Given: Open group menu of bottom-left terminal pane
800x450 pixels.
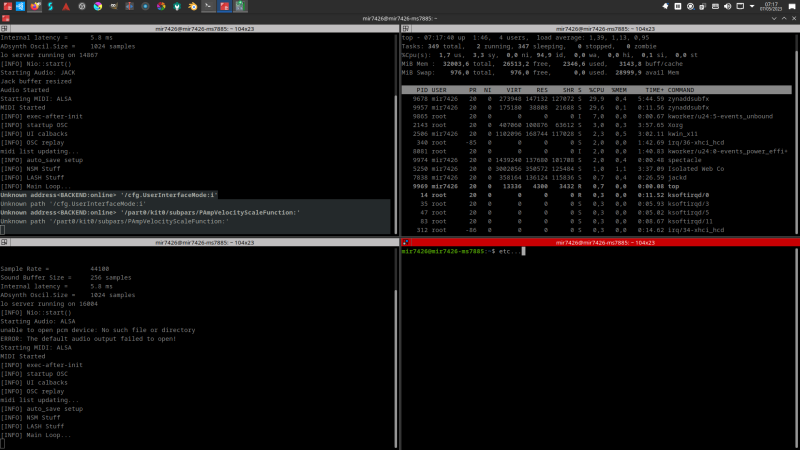Looking at the screenshot, I should (4, 242).
